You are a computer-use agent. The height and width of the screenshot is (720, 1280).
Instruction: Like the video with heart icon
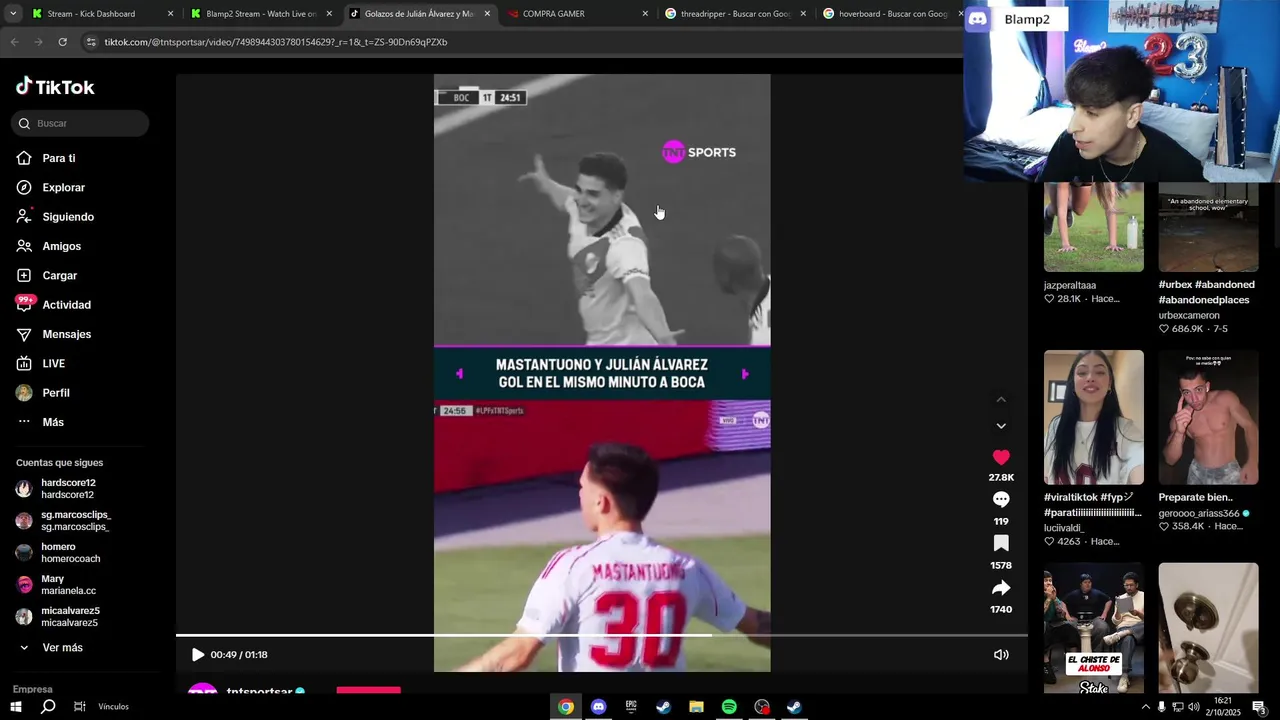[1001, 457]
